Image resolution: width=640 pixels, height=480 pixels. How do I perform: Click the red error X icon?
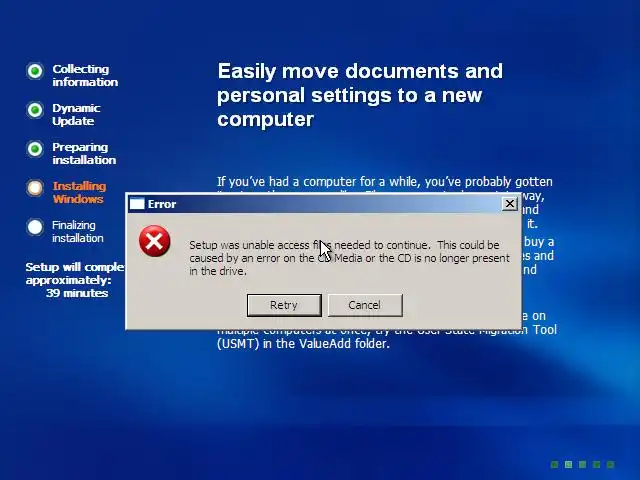click(x=154, y=241)
